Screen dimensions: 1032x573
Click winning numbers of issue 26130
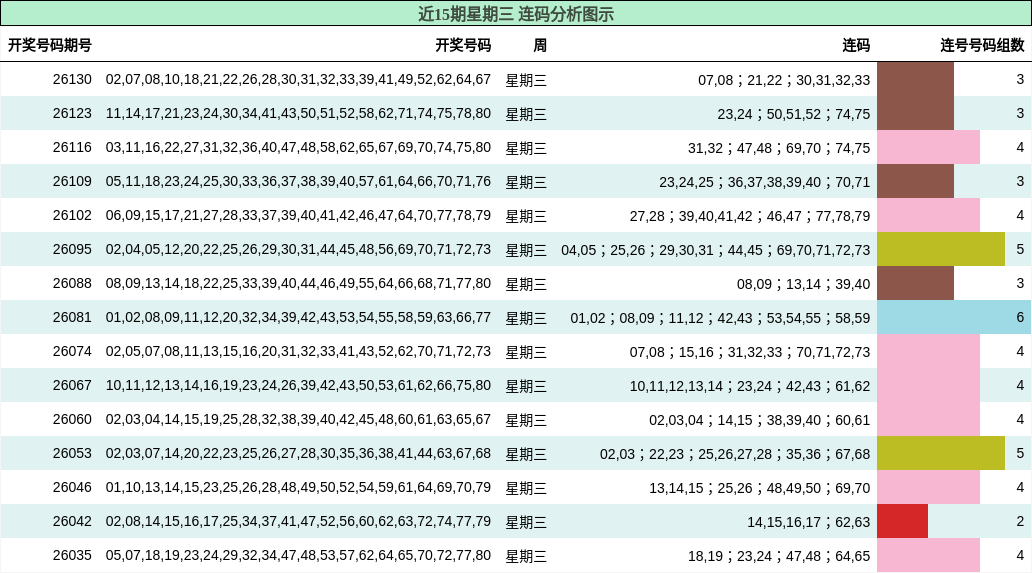298,80
